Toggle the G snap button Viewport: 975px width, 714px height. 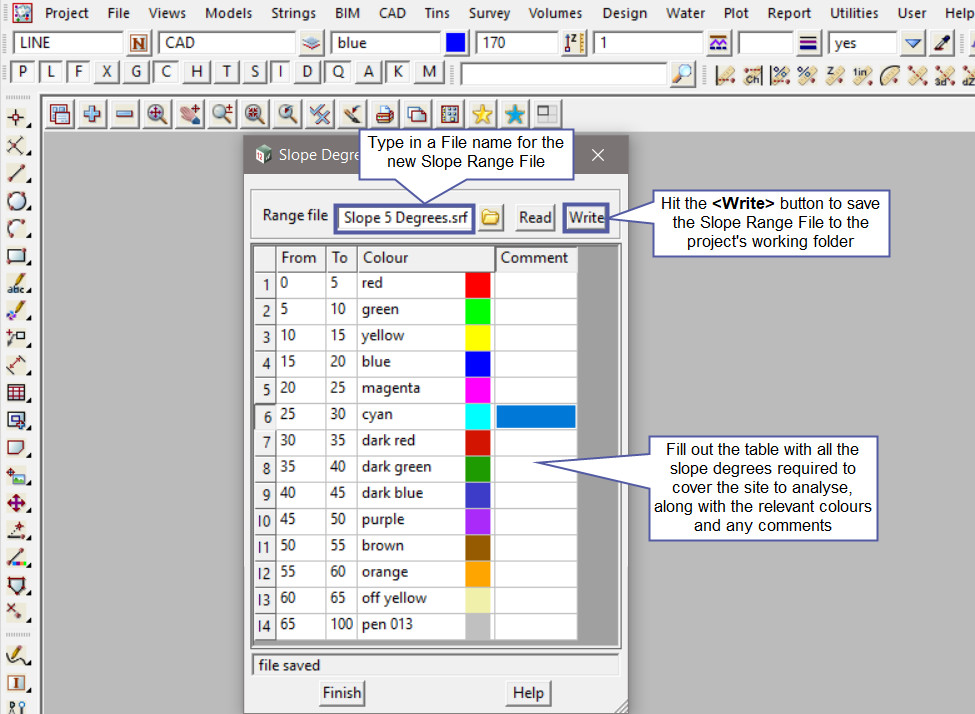[x=137, y=72]
